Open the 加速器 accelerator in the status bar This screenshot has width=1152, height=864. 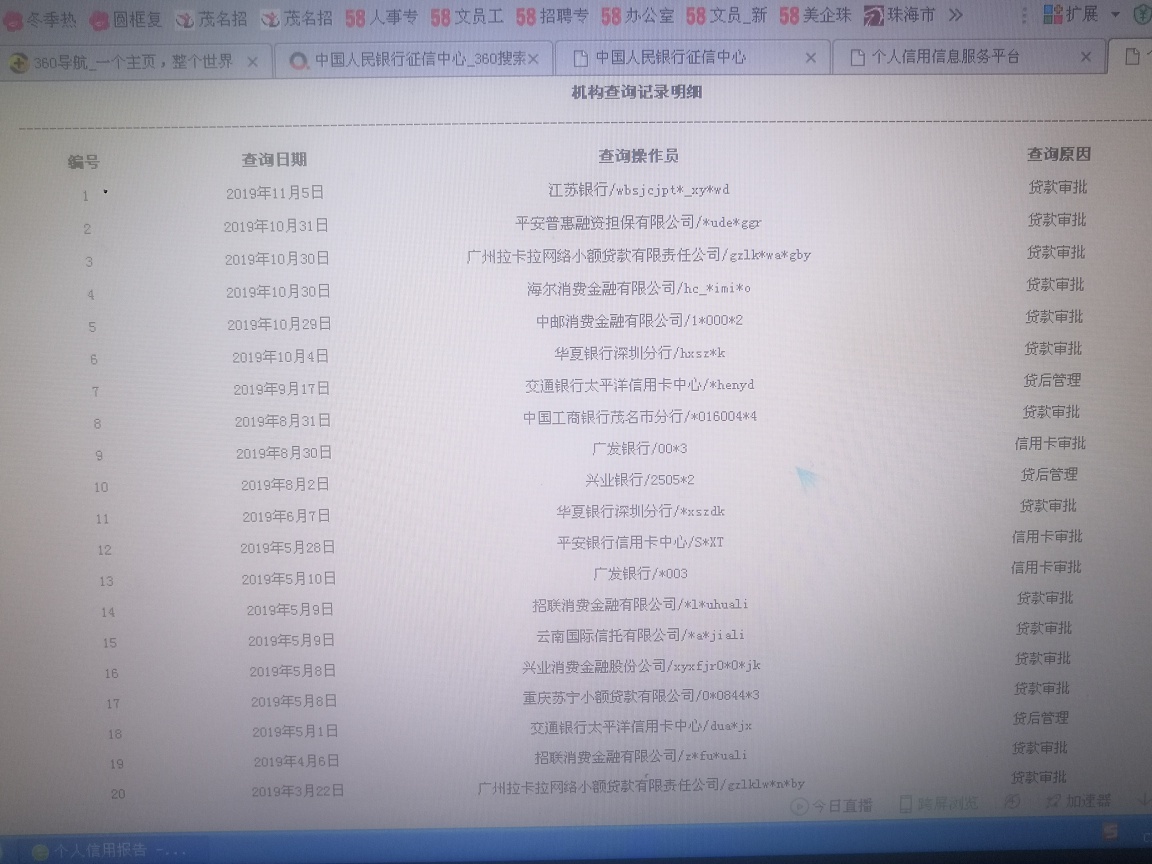(1079, 801)
